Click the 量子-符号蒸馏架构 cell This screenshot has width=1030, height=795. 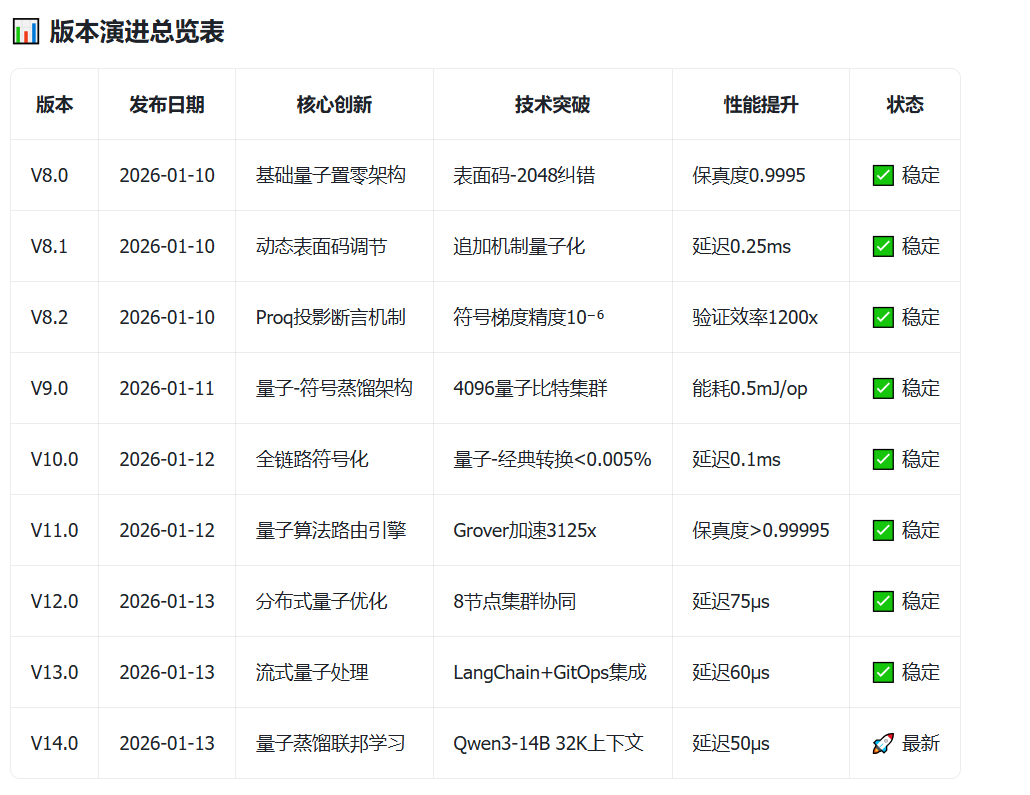(334, 388)
